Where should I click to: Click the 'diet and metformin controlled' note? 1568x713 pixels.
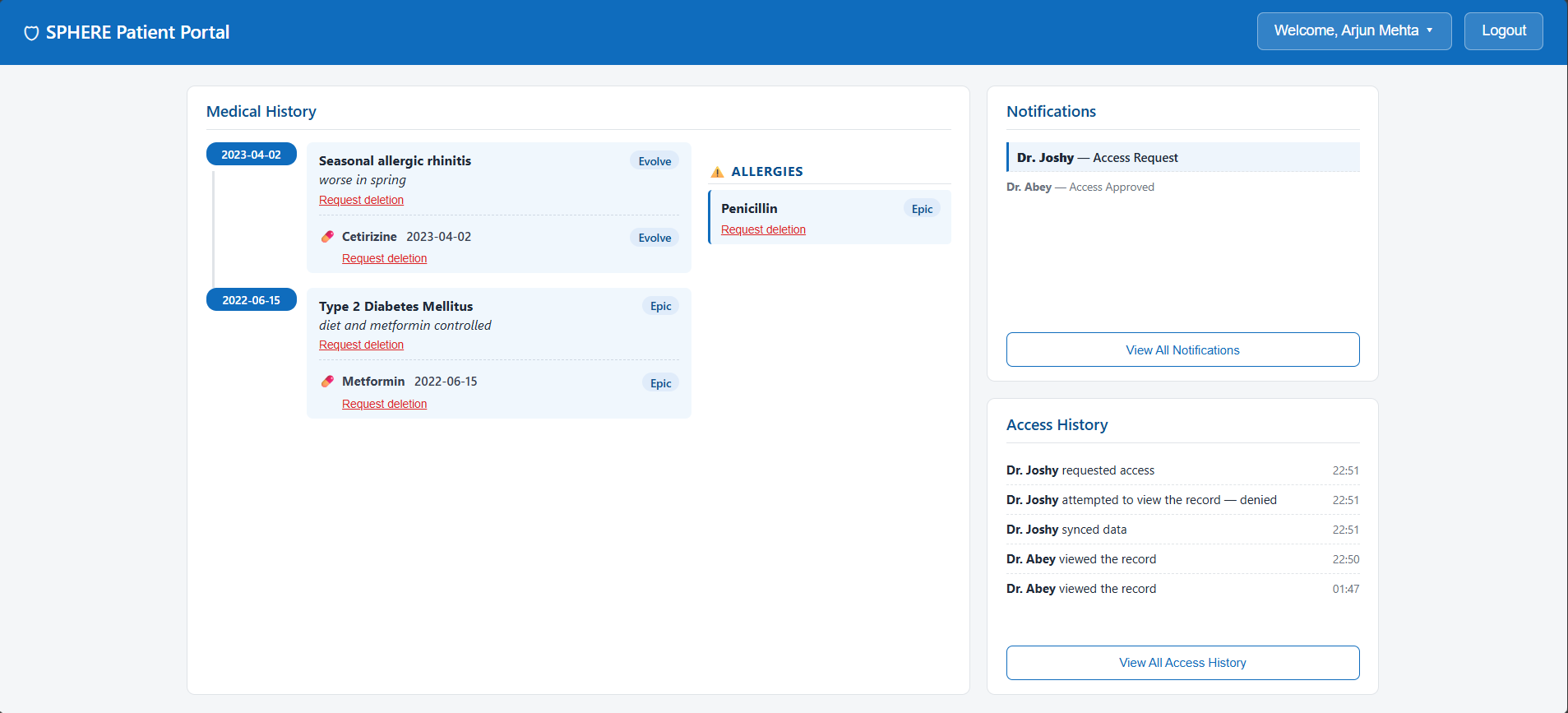tap(405, 325)
